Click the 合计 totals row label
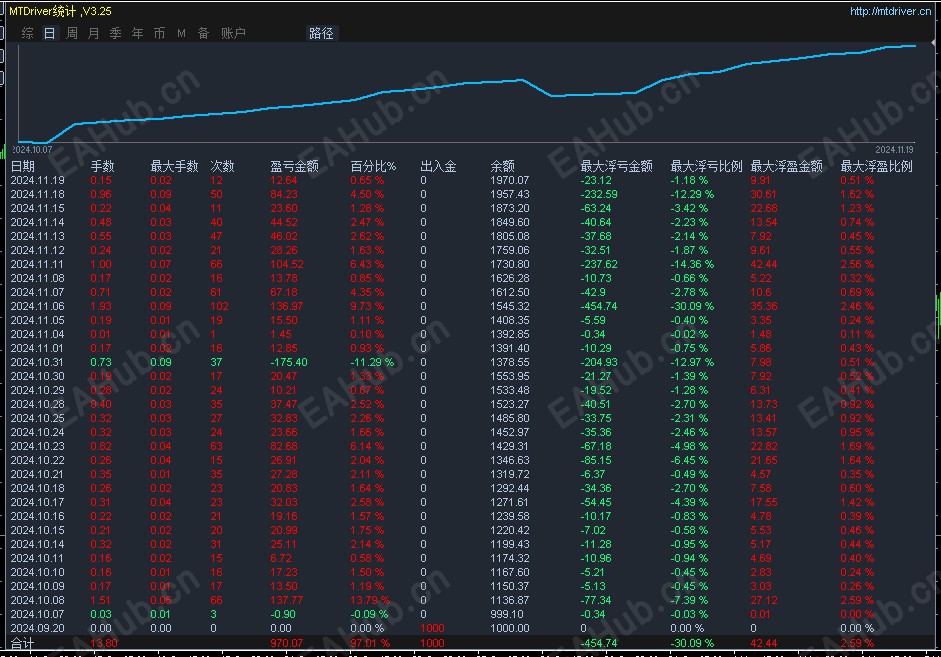Screen dimensions: 941x657 [x=23, y=643]
